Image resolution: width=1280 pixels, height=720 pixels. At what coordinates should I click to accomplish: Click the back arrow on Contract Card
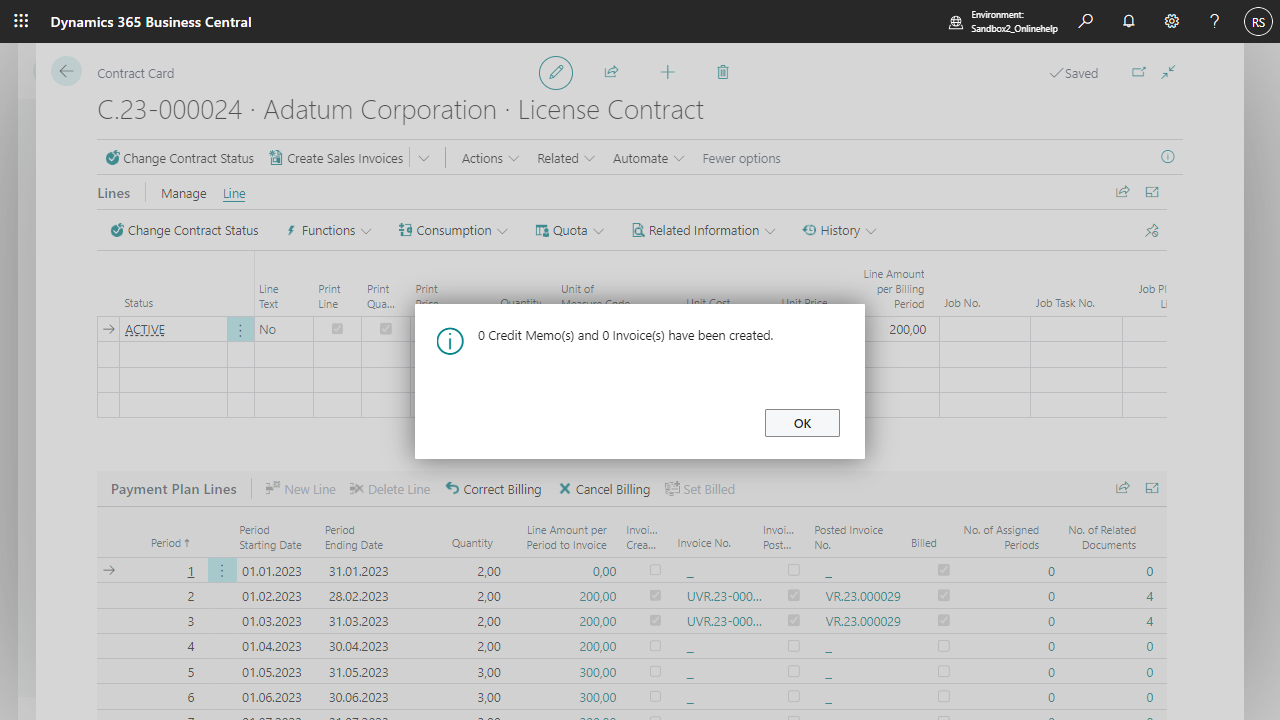pyautogui.click(x=66, y=71)
